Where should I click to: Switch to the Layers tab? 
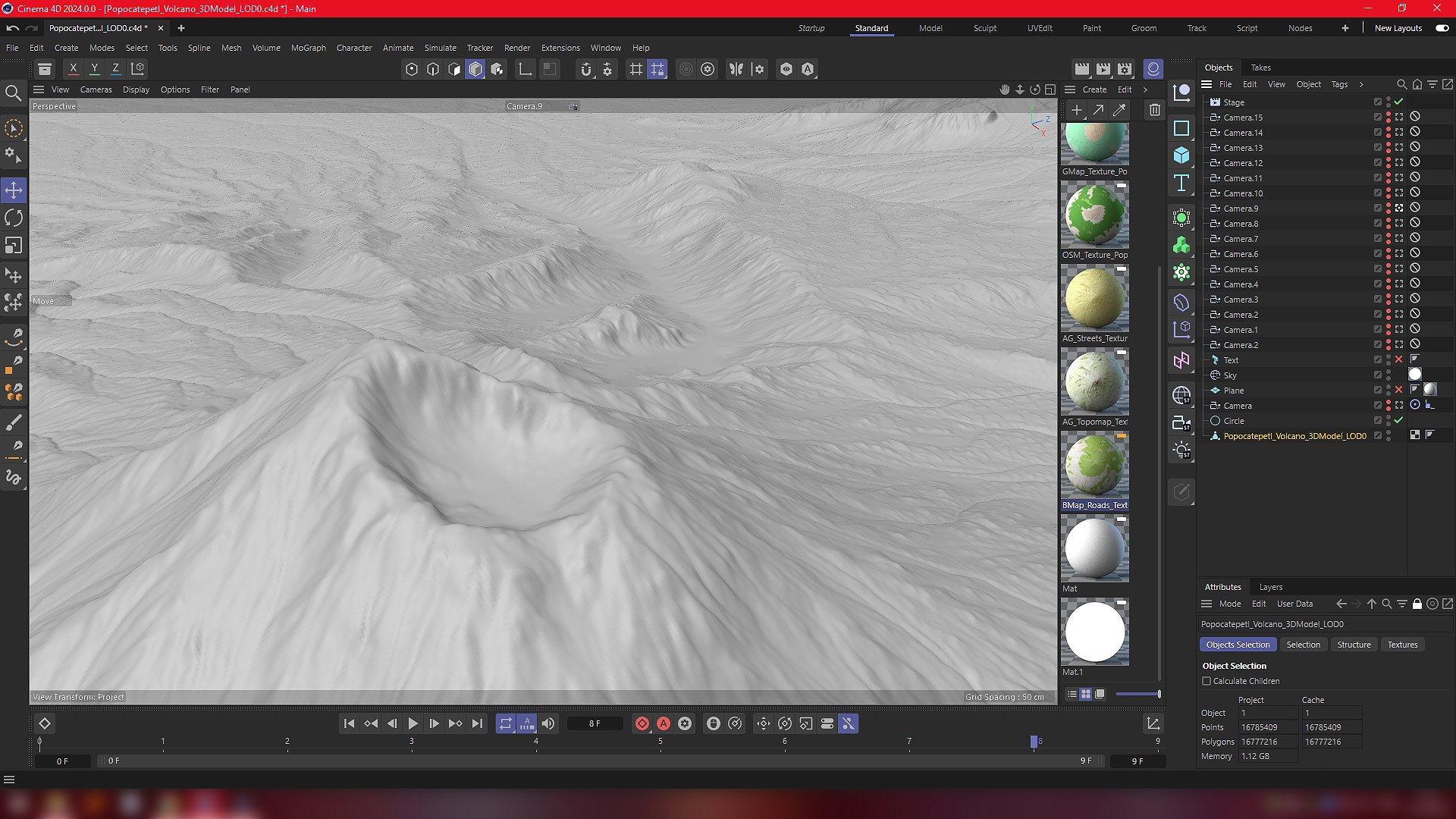(1271, 587)
